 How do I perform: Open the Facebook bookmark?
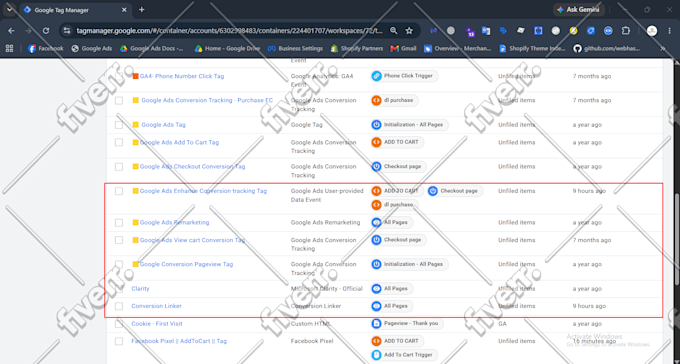point(46,49)
